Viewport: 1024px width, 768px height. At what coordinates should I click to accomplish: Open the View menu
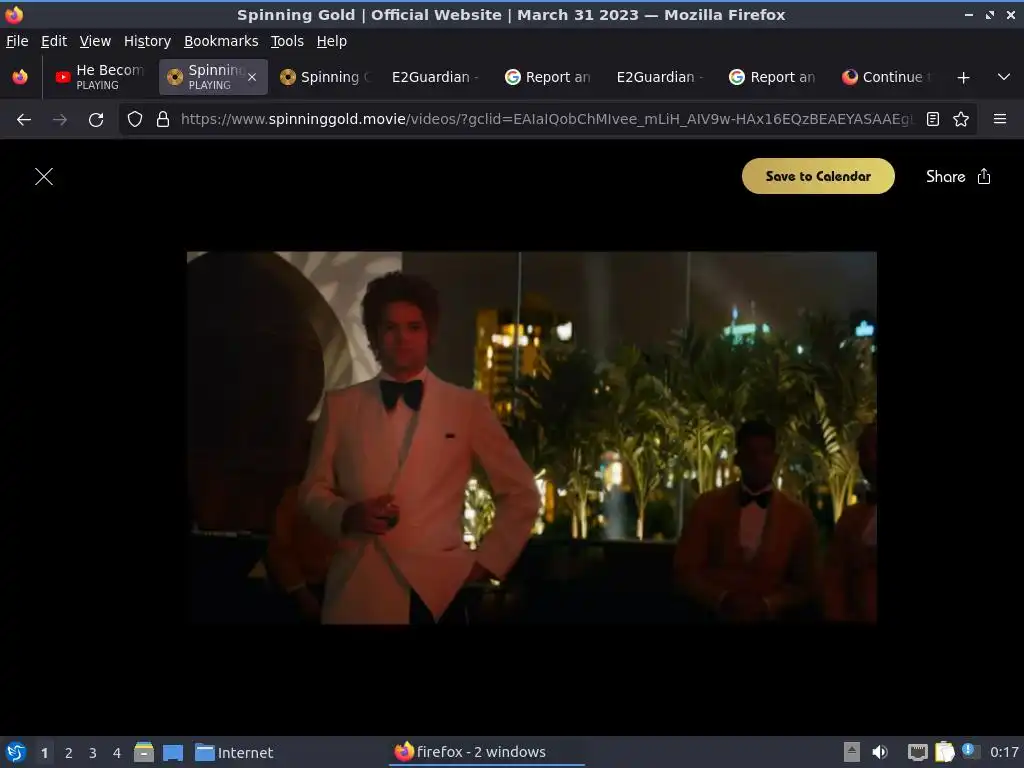95,41
